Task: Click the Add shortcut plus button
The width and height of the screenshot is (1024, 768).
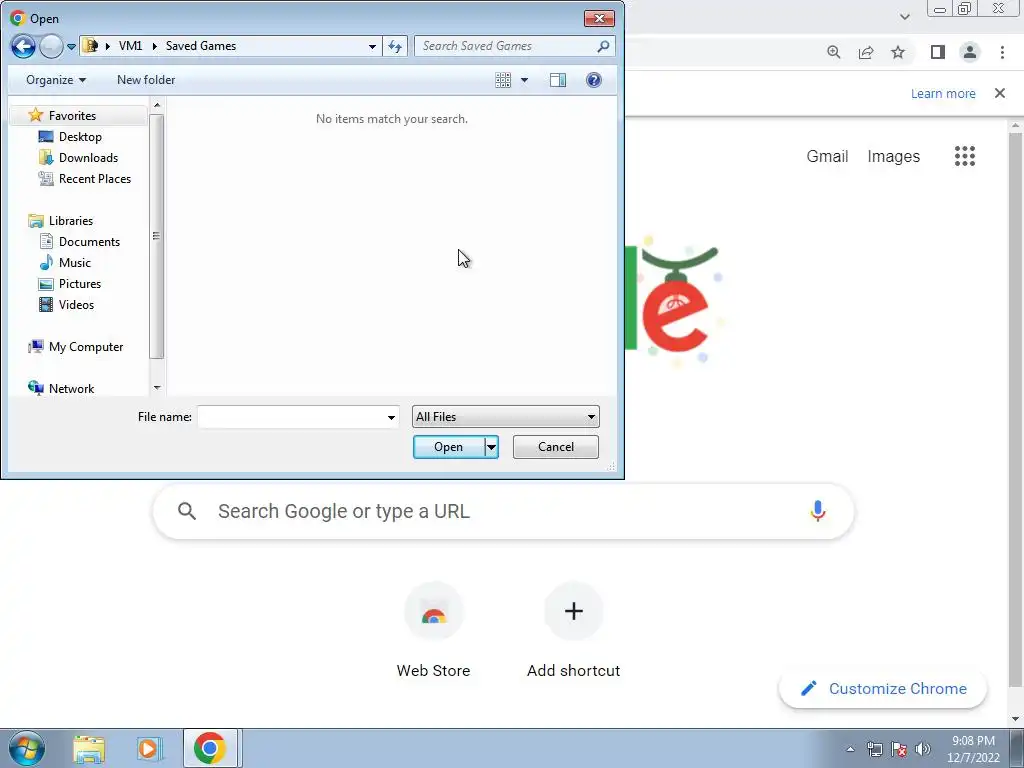Action: (573, 611)
